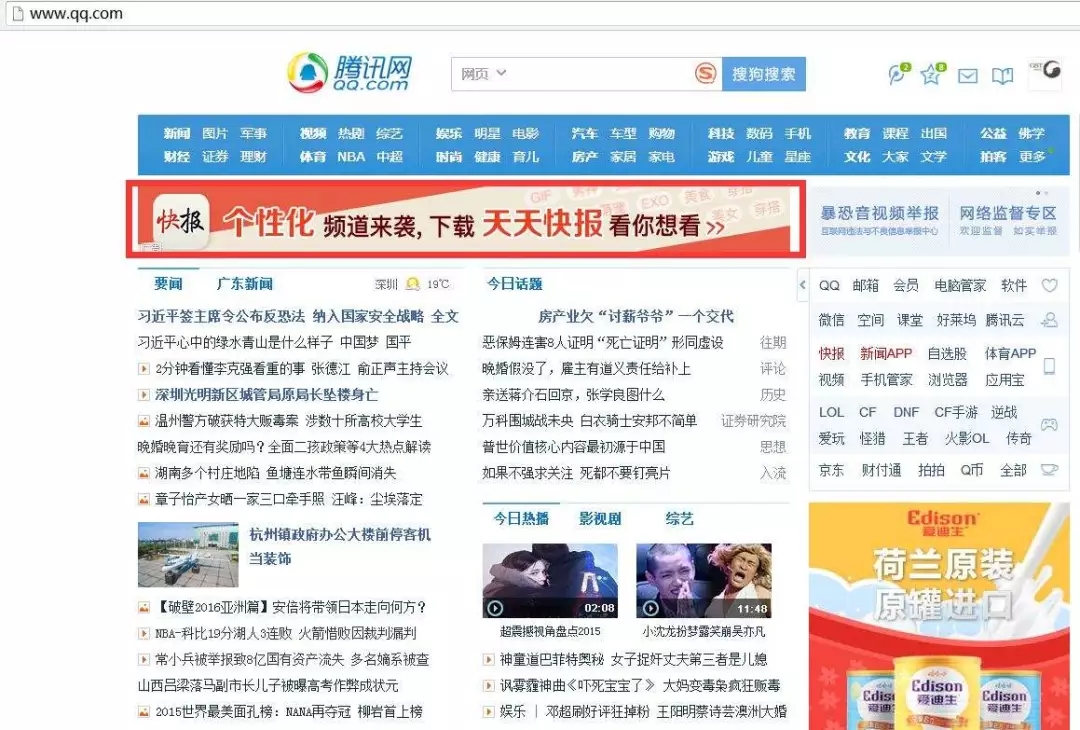
Task: Open the QQ messages icon with badge 2
Action: 897,74
